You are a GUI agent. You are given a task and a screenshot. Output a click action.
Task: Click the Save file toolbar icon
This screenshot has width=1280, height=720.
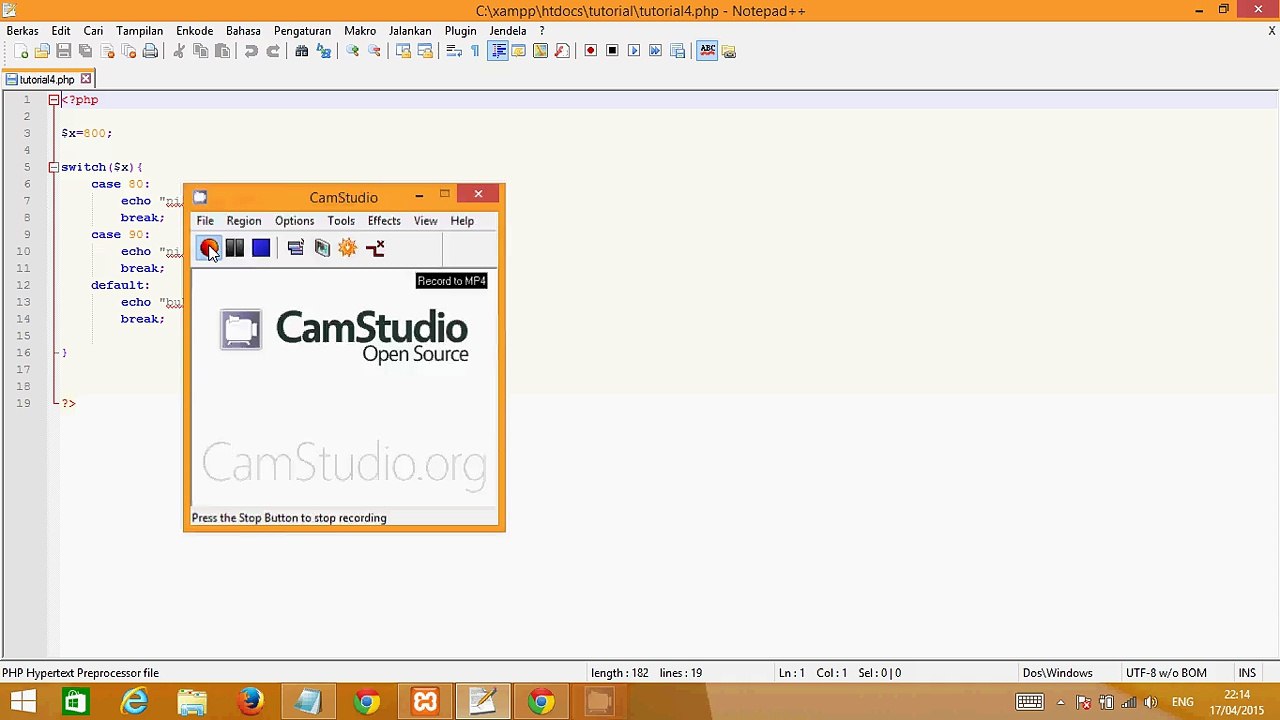tap(63, 51)
